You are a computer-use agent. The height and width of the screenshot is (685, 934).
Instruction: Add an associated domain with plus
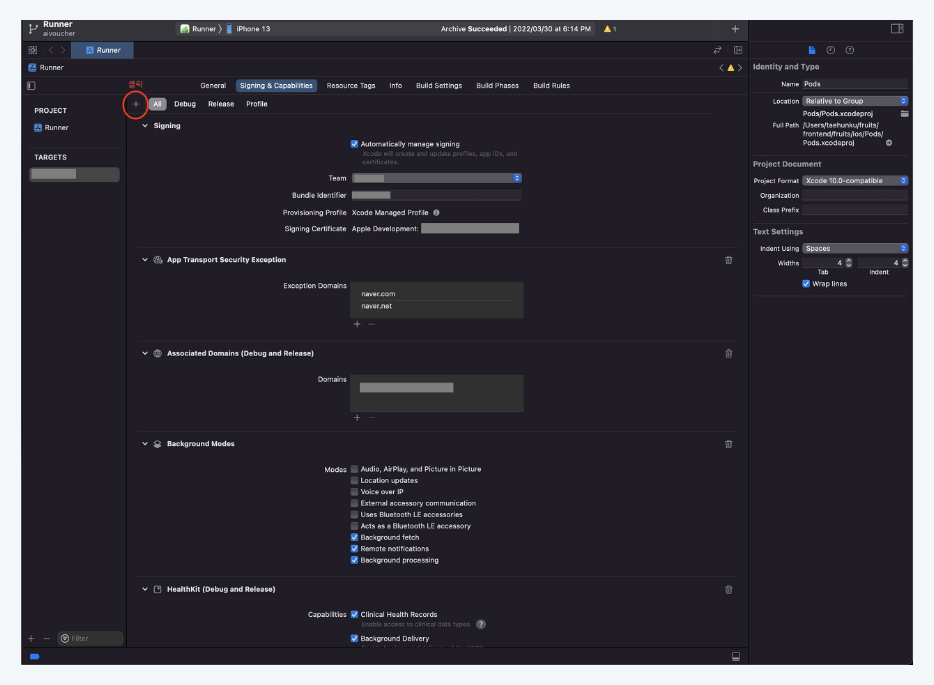click(x=357, y=418)
